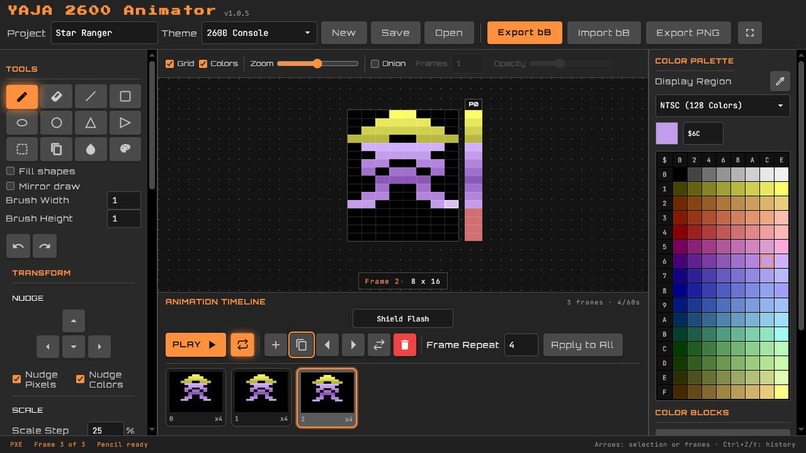806x453 pixels.
Task: Click the Export bB button
Action: pos(524,33)
